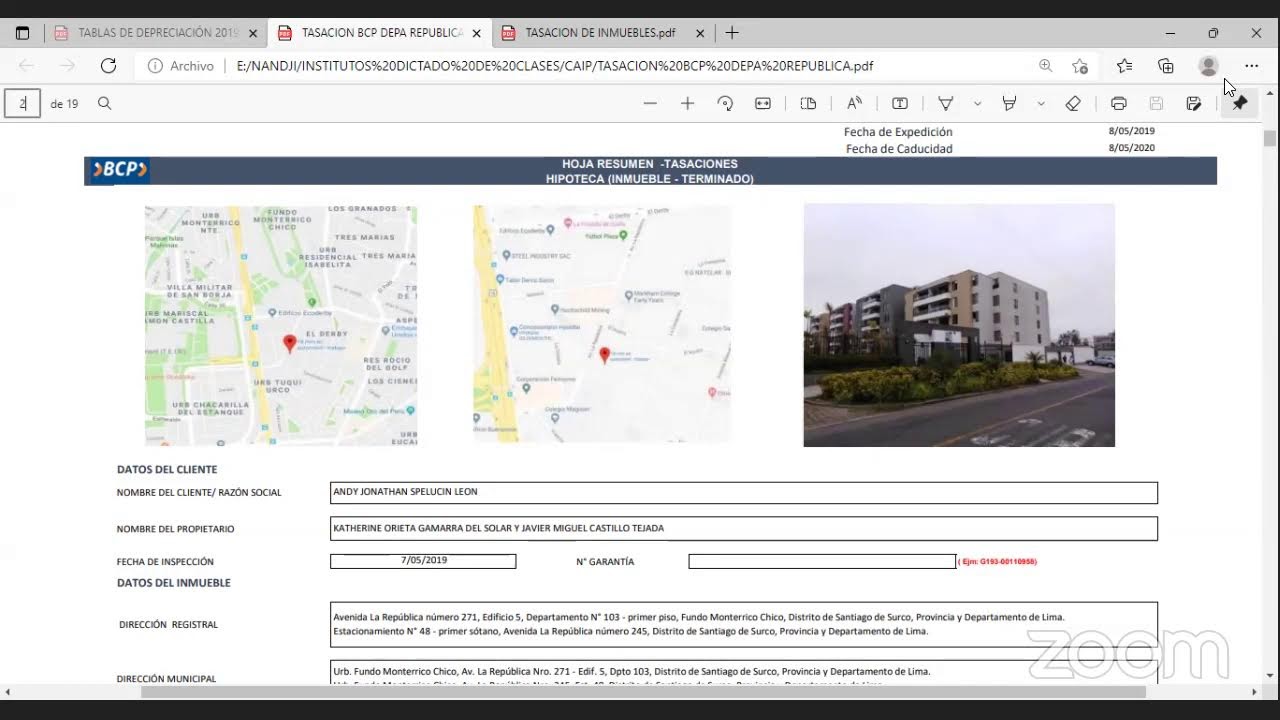Click the left district location map
This screenshot has width=1280, height=720.
click(281, 325)
